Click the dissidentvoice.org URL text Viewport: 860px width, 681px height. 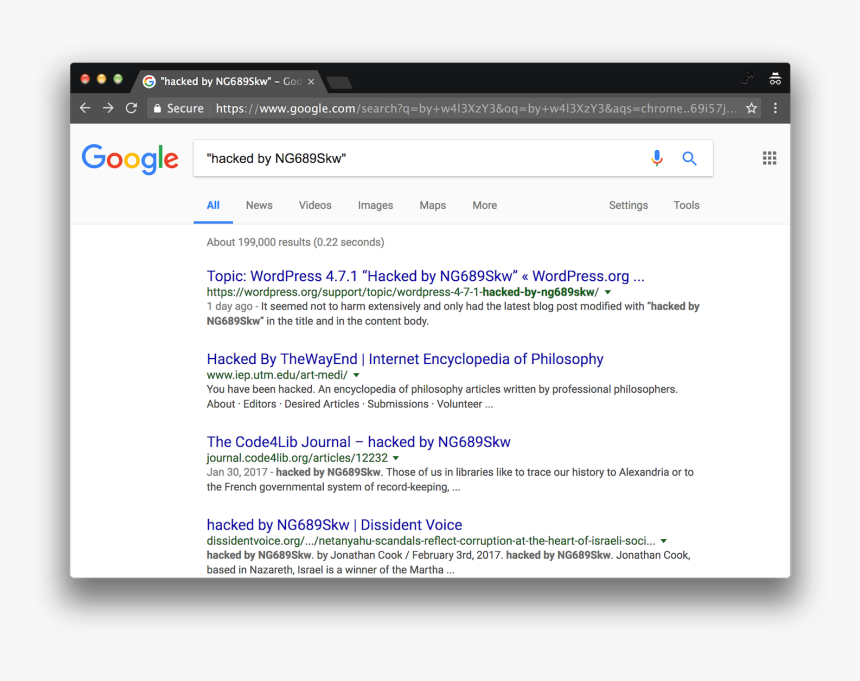click(431, 541)
